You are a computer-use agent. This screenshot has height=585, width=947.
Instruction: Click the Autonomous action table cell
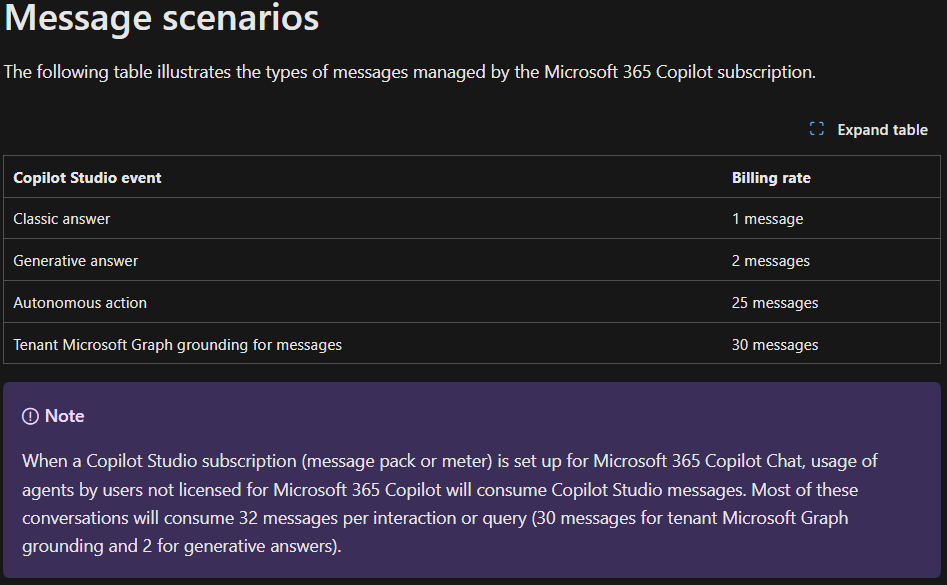80,303
